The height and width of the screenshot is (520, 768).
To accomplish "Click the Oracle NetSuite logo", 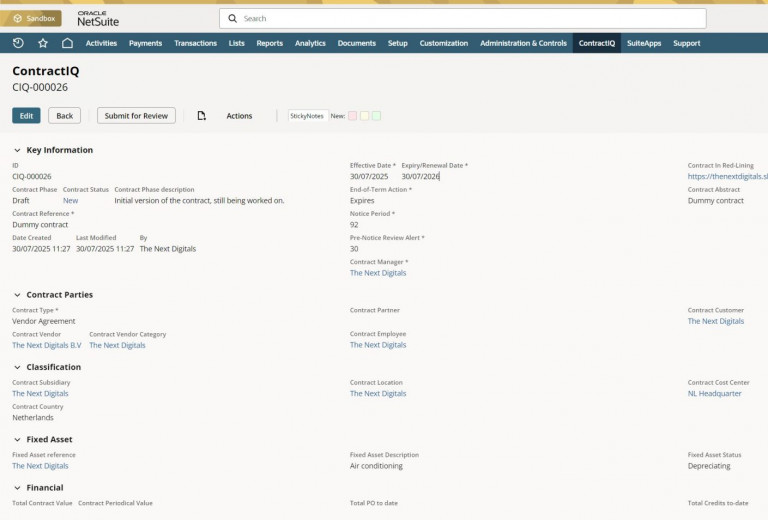I will coord(98,19).
